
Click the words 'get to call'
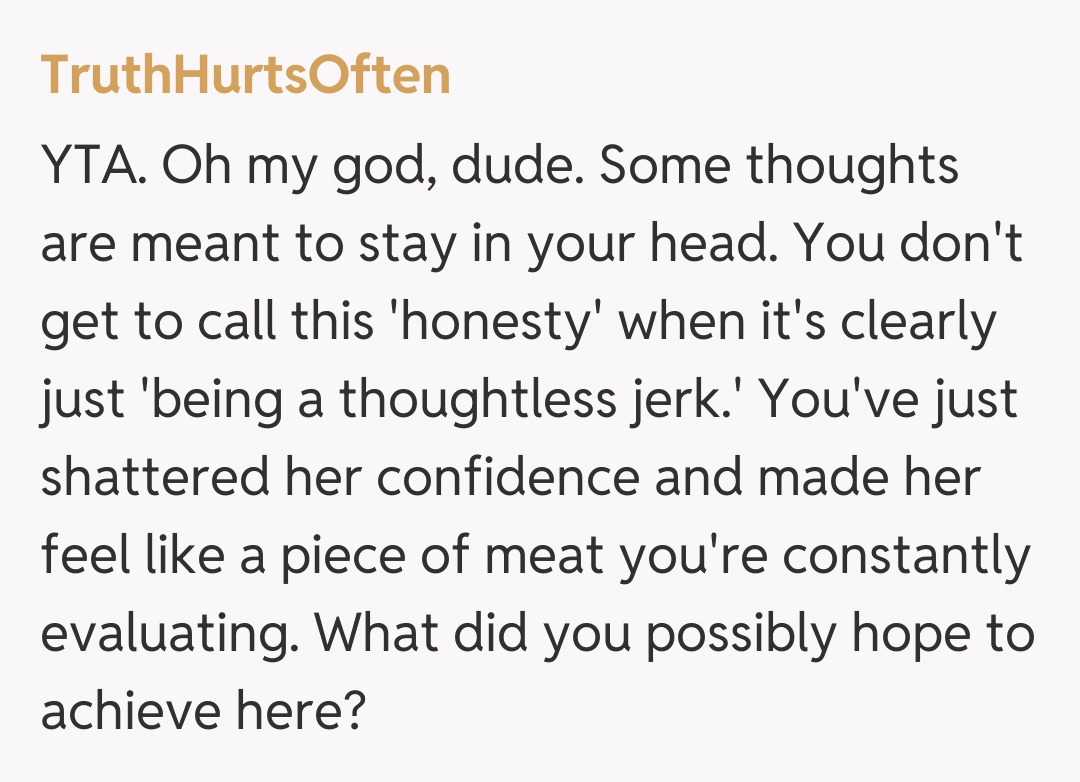140,323
